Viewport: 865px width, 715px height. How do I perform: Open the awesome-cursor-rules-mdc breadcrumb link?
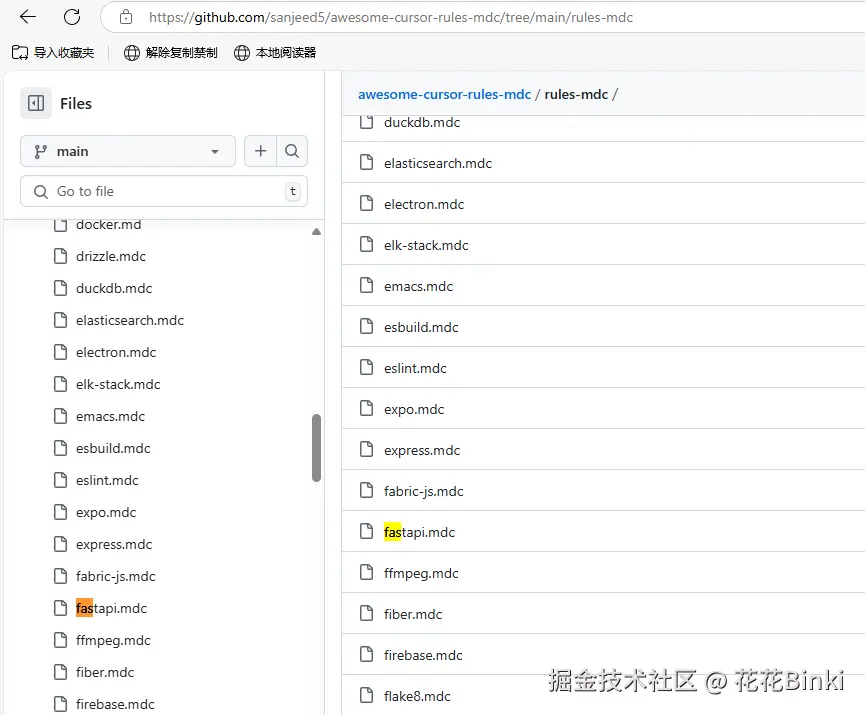[444, 94]
